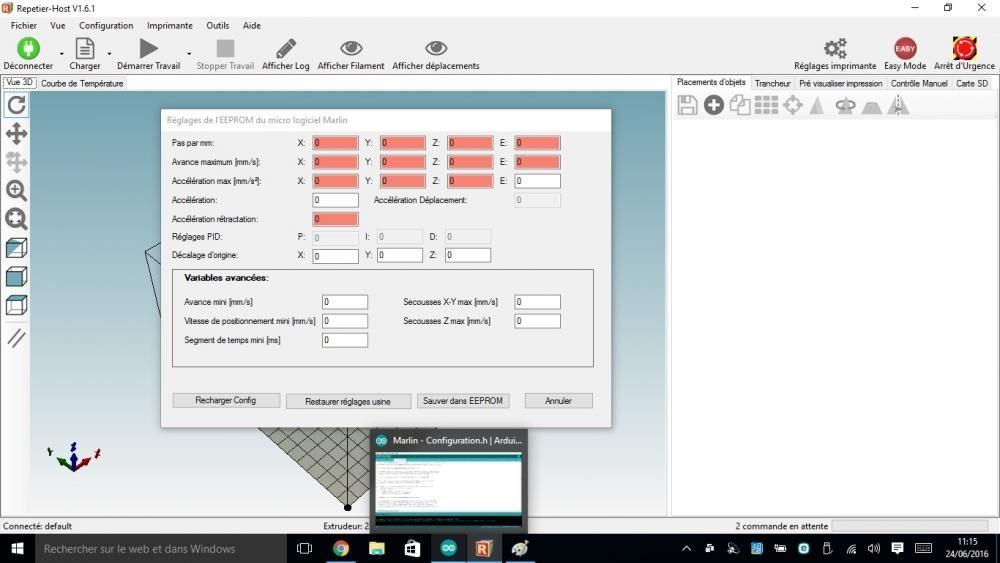The image size is (1000, 563).
Task: Click the zoom in magnifier icon
Action: tap(17, 191)
